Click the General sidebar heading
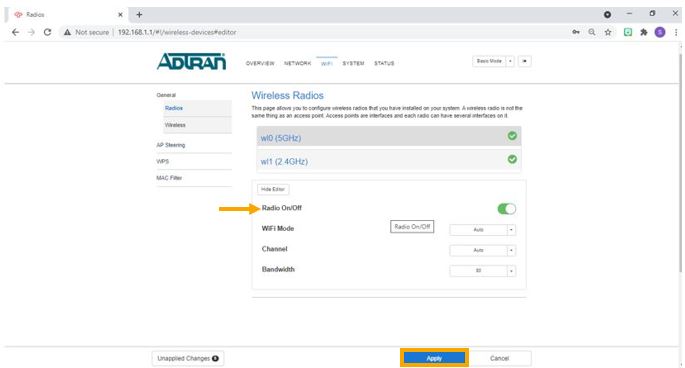This screenshot has height=368, width=685. pos(166,95)
